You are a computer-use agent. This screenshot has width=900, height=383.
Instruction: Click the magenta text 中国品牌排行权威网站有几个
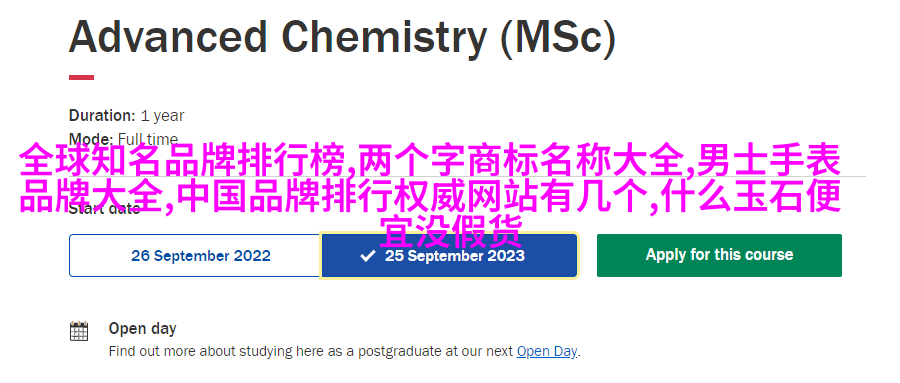414,196
